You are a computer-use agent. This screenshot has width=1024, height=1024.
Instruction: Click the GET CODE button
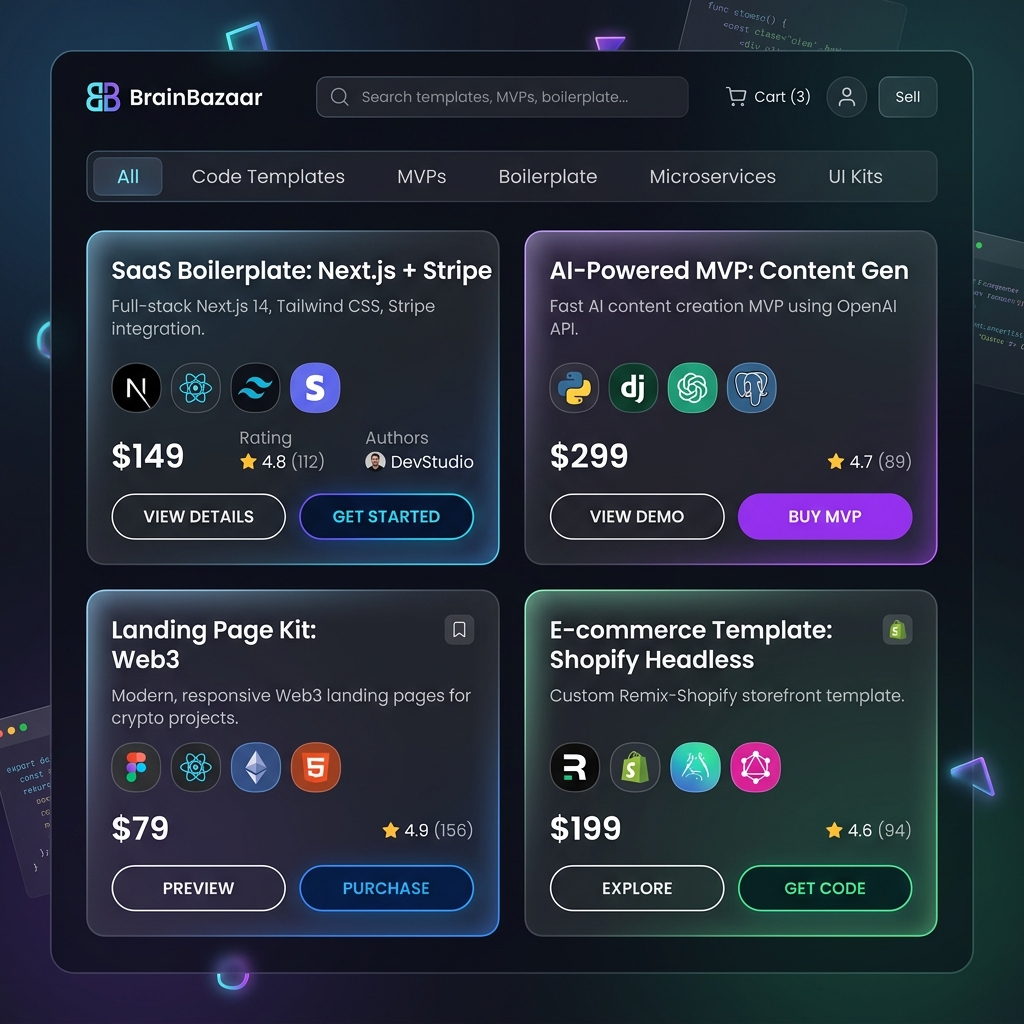(x=825, y=888)
